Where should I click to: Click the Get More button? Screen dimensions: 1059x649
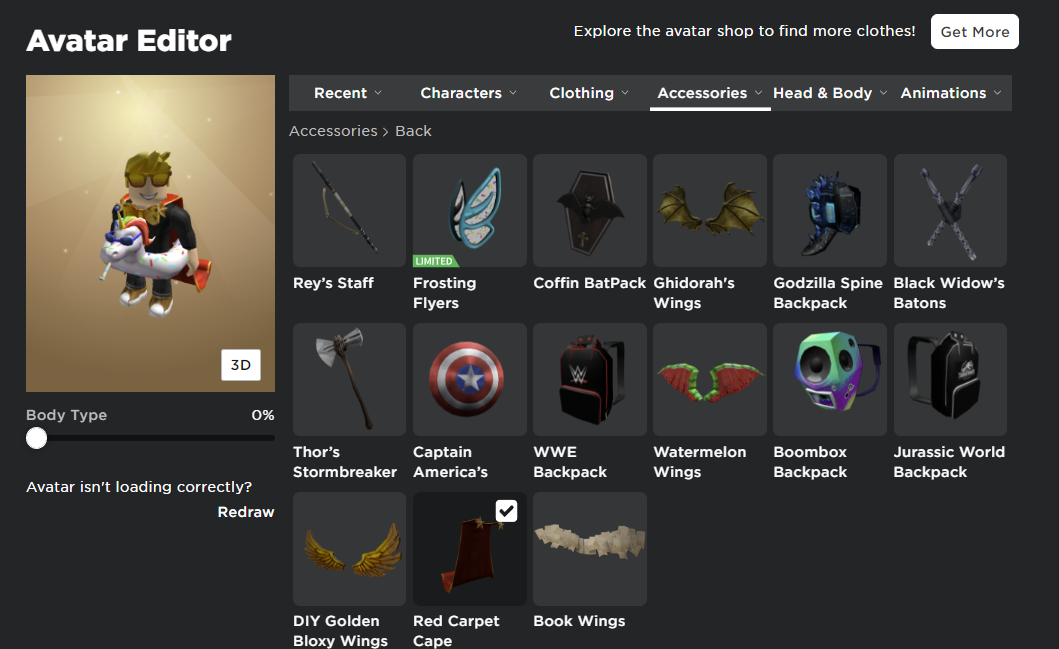coord(975,32)
